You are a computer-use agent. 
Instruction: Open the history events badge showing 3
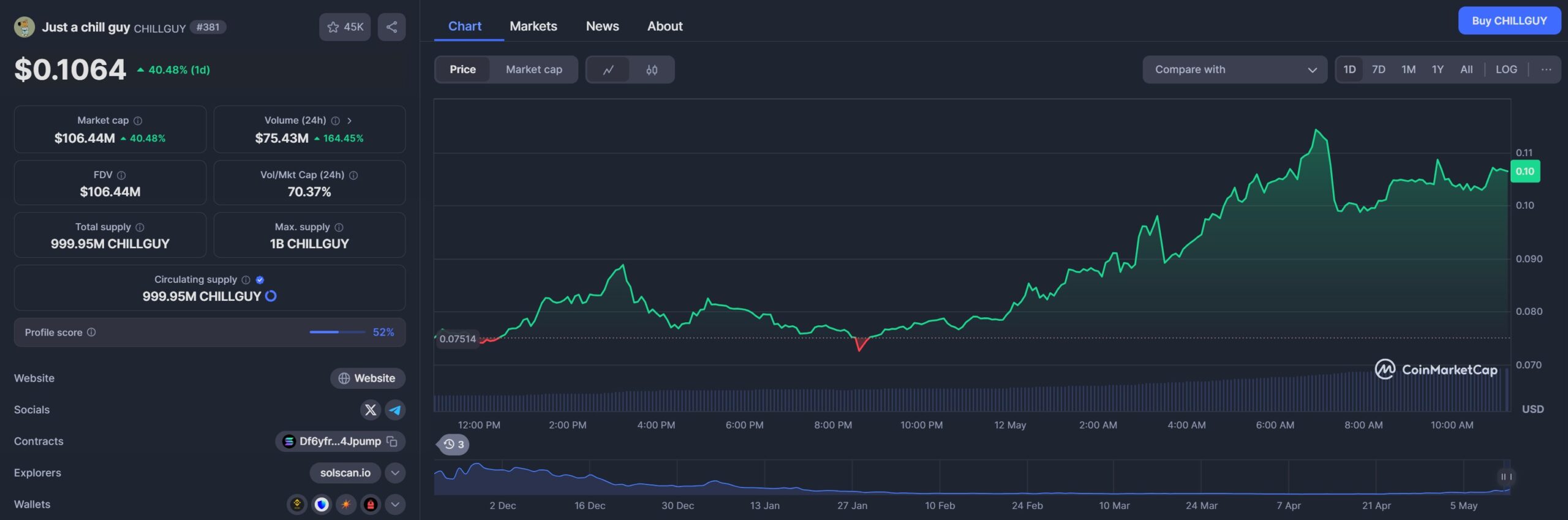[454, 445]
